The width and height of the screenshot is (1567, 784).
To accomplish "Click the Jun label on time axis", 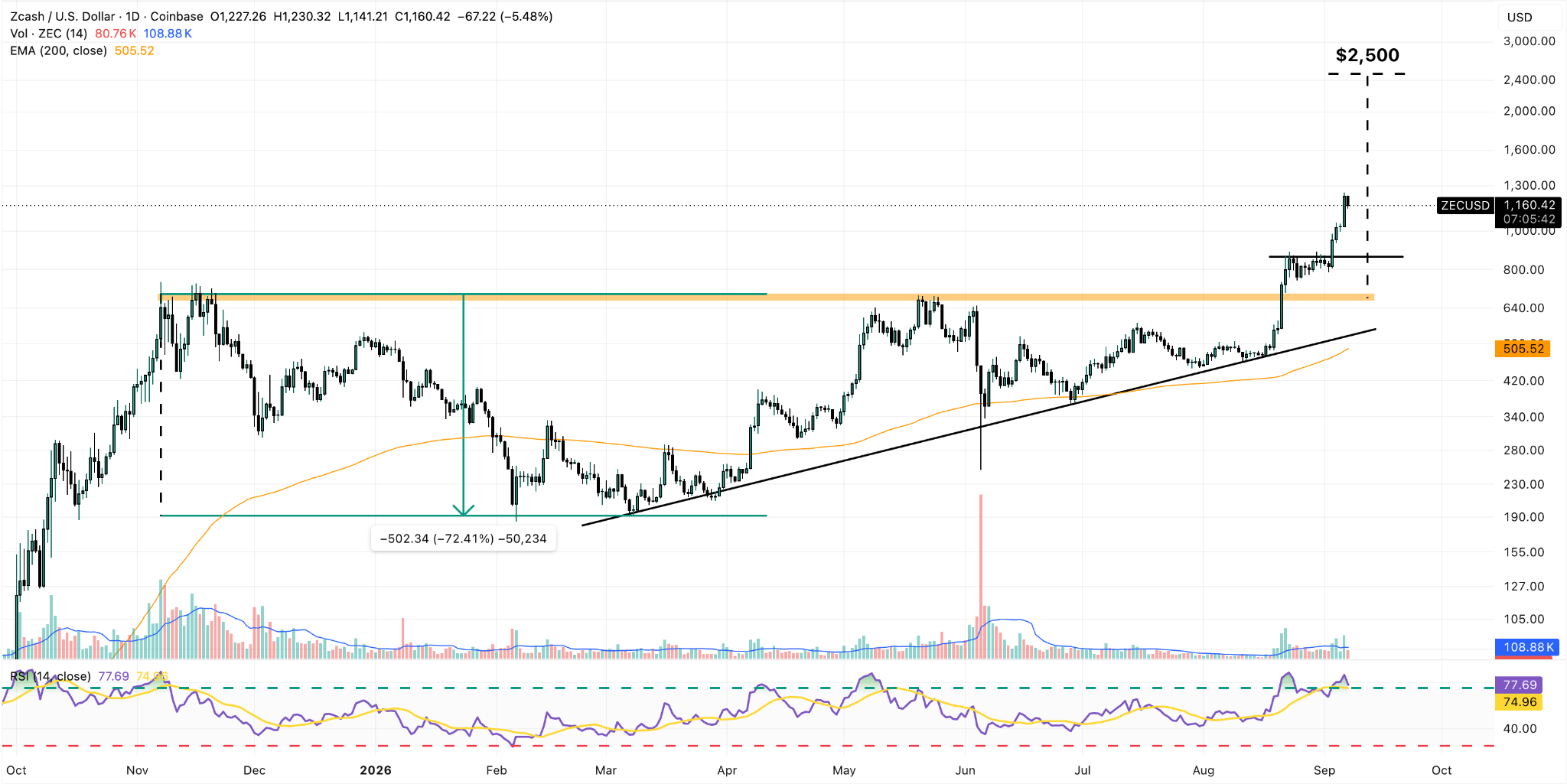I will (x=965, y=770).
